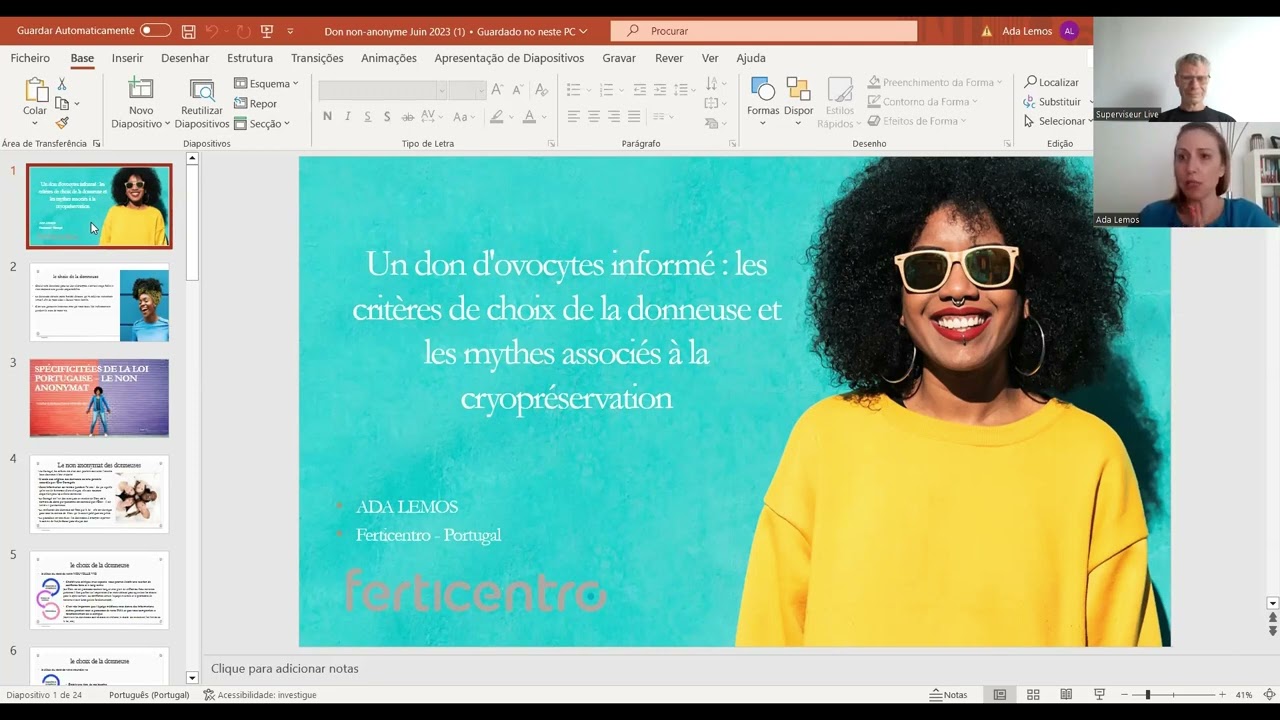The height and width of the screenshot is (720, 1280).
Task: Toggle Guardar Automaticamente switch
Action: (x=155, y=31)
